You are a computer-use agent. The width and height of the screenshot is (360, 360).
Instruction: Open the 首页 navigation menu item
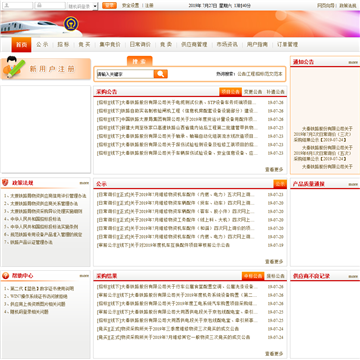[21, 45]
